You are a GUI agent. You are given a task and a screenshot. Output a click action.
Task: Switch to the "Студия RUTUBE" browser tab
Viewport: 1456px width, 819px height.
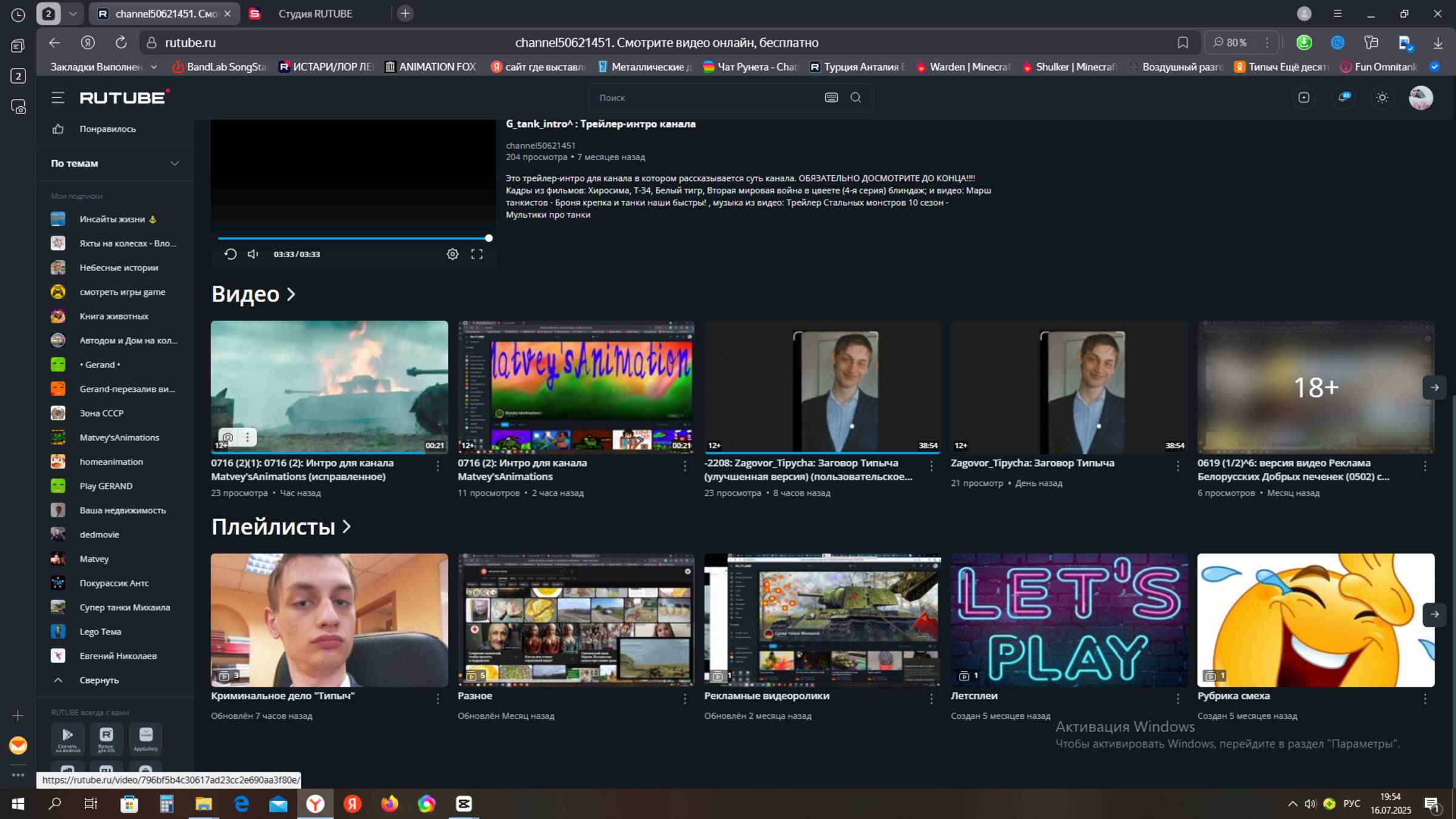point(315,13)
